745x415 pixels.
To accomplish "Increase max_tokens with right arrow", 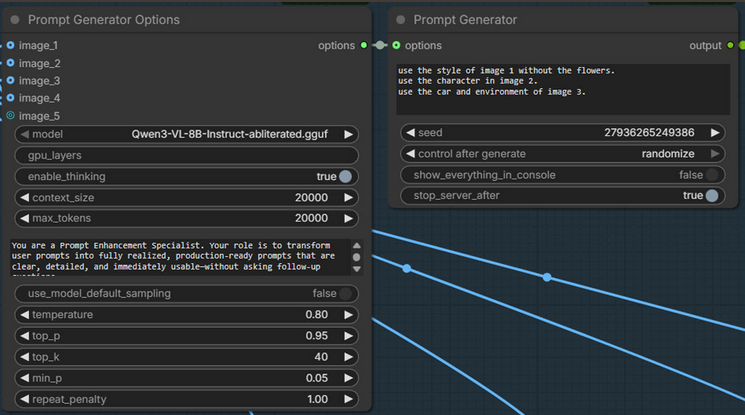I will pyautogui.click(x=348, y=218).
